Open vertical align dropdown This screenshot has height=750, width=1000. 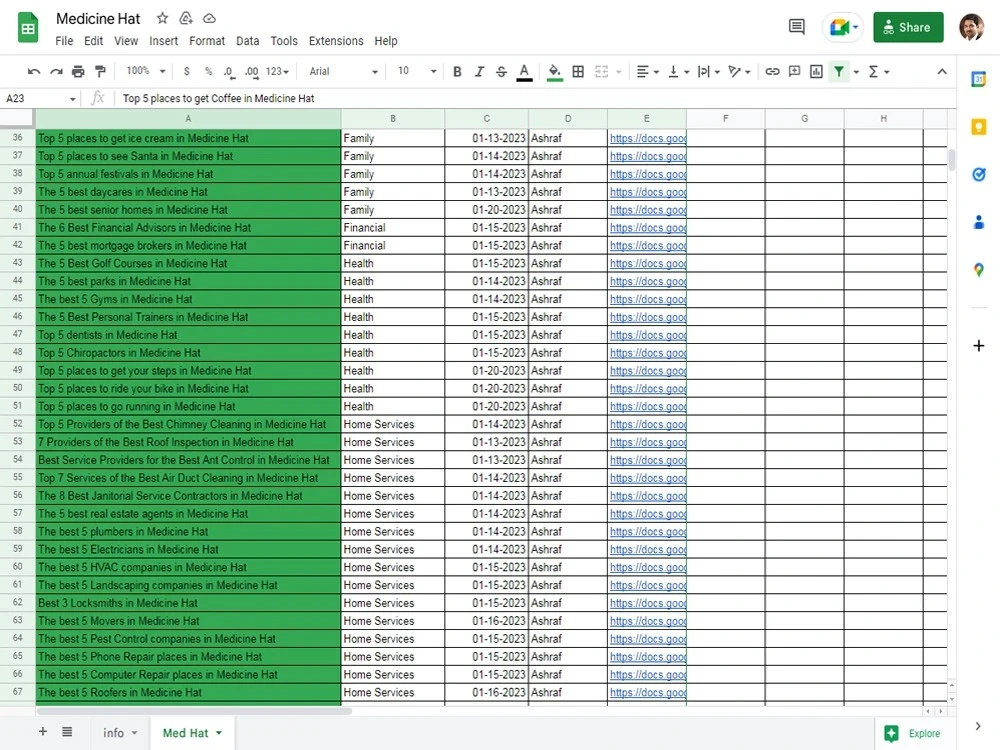point(679,71)
